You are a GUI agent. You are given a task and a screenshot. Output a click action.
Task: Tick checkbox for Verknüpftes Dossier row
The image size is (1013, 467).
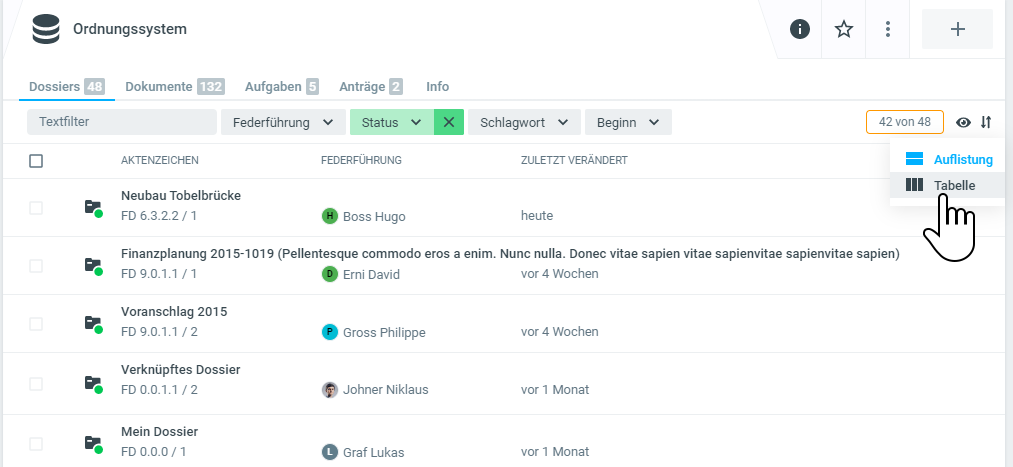(x=36, y=382)
